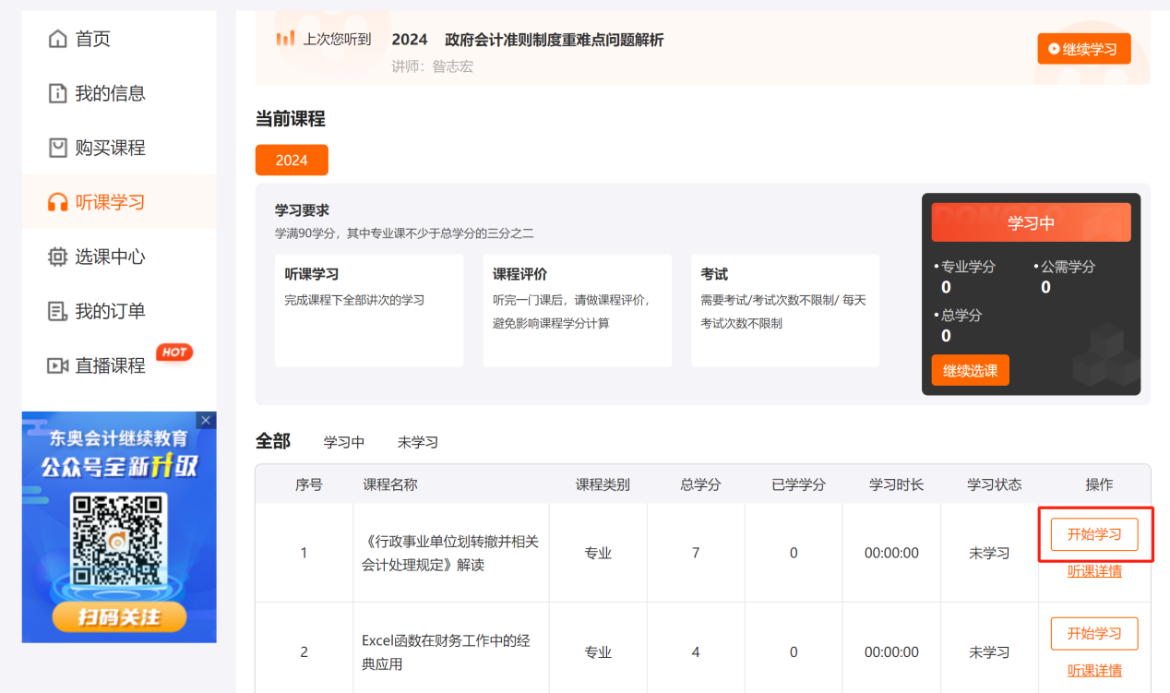1170x693 pixels.
Task: Switch to the 未学习 filter tab
Action: pyautogui.click(x=418, y=441)
